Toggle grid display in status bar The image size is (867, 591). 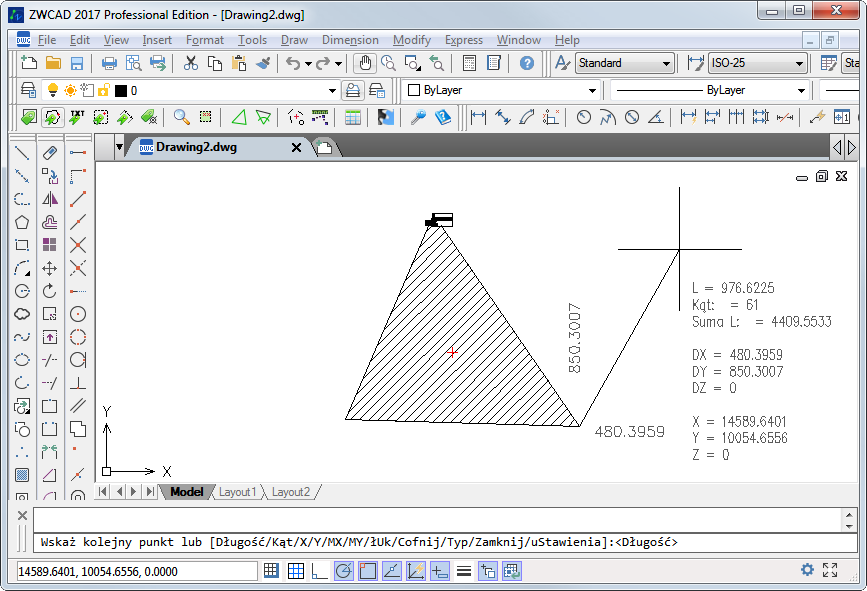pos(296,571)
